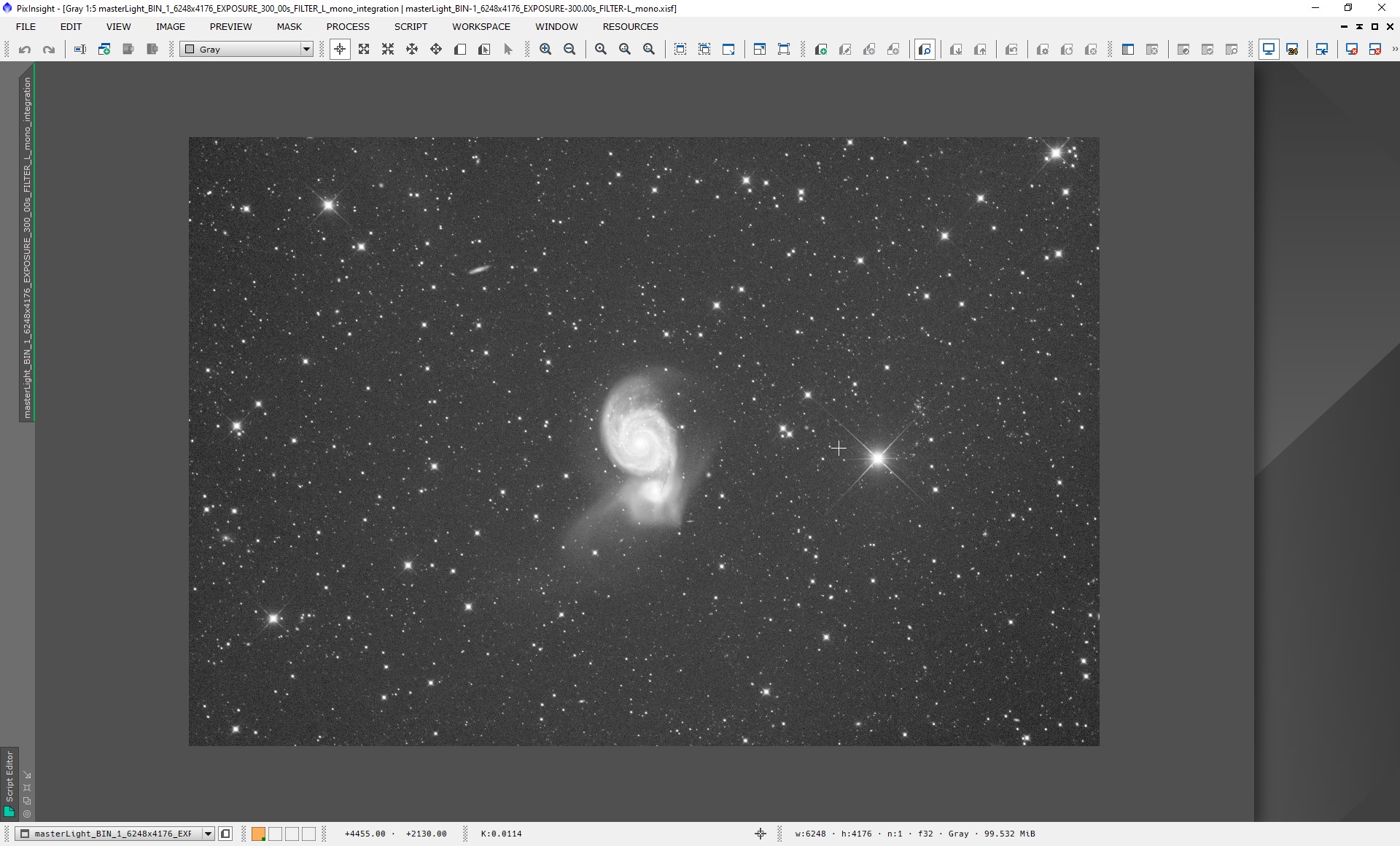Click the duplicate image window icon
This screenshot has height=846, width=1400.
click(x=104, y=50)
